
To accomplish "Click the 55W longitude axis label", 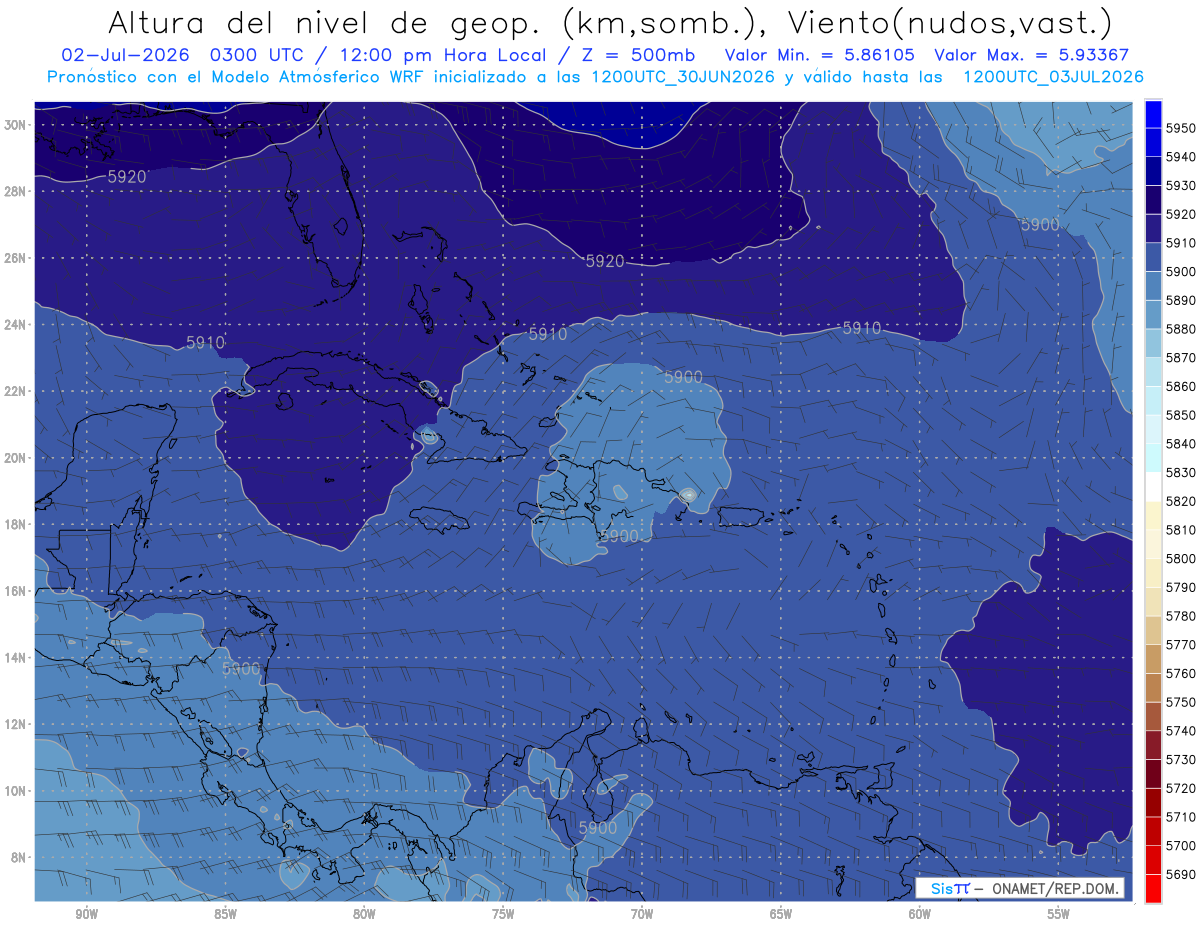I will click(x=1059, y=914).
